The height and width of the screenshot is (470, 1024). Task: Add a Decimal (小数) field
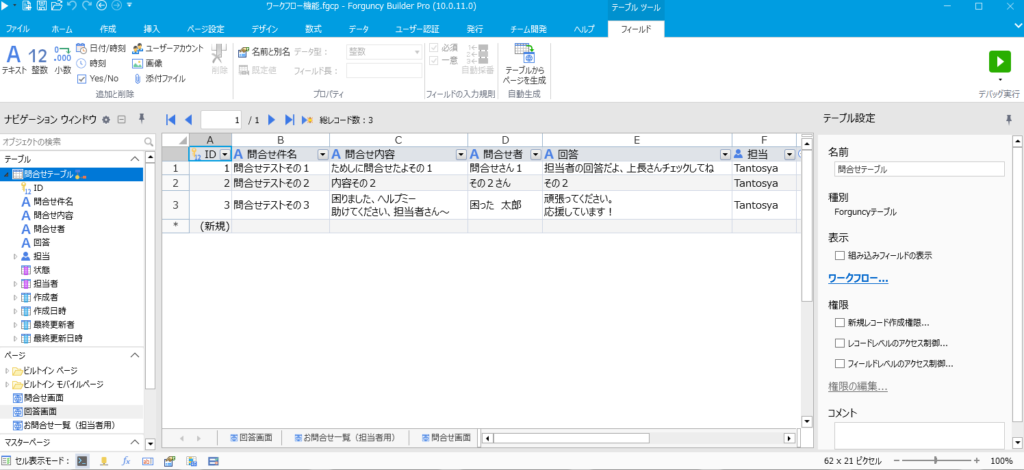[x=63, y=59]
